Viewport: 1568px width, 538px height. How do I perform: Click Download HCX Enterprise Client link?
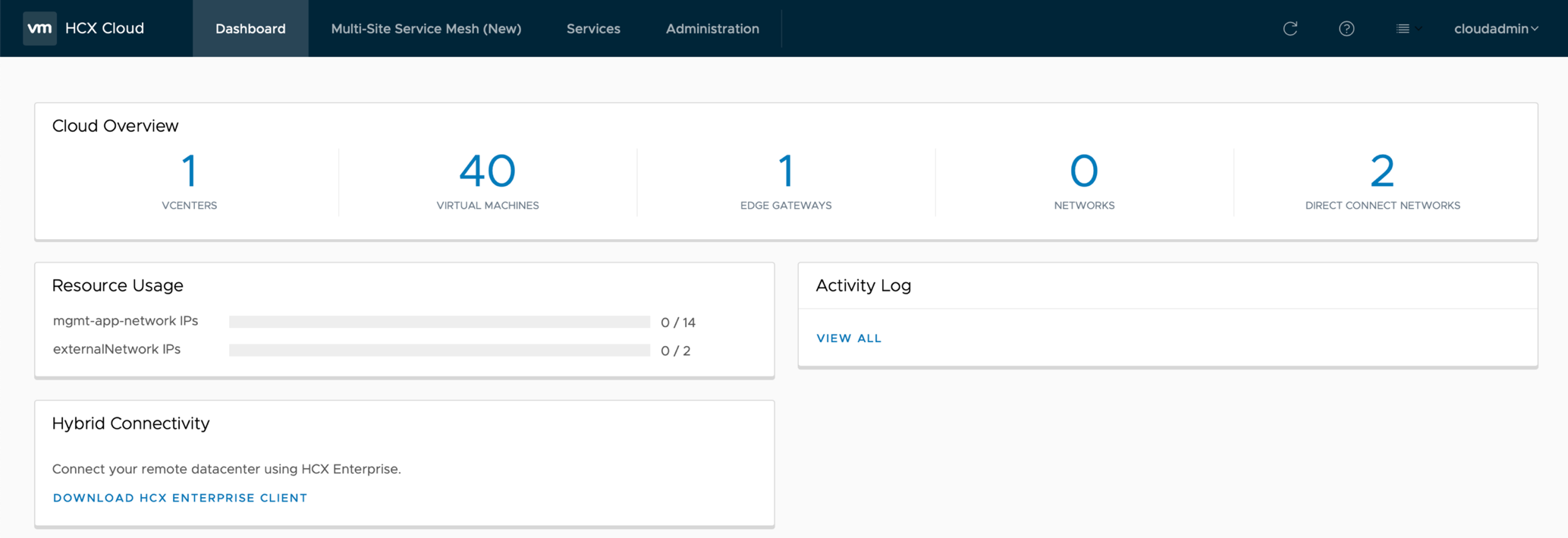pyautogui.click(x=180, y=498)
